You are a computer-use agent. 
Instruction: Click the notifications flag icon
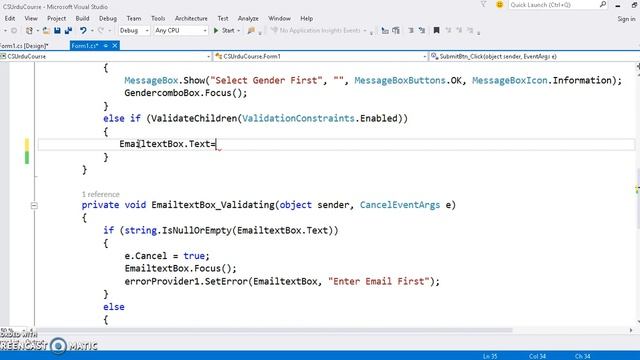(483, 4)
